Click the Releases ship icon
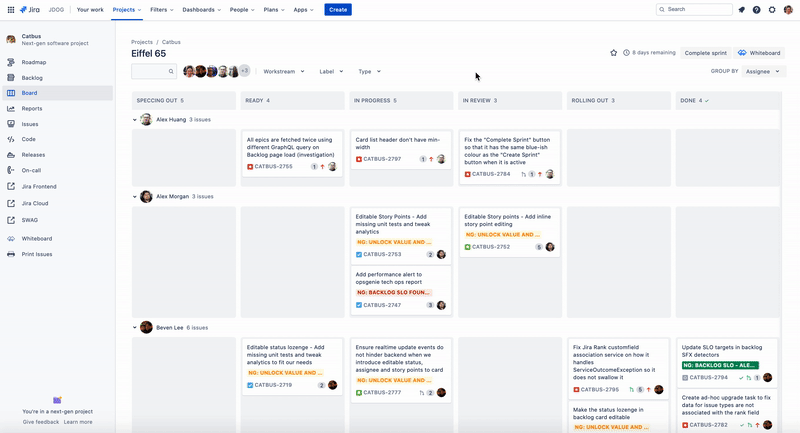This screenshot has width=800, height=433. point(11,155)
